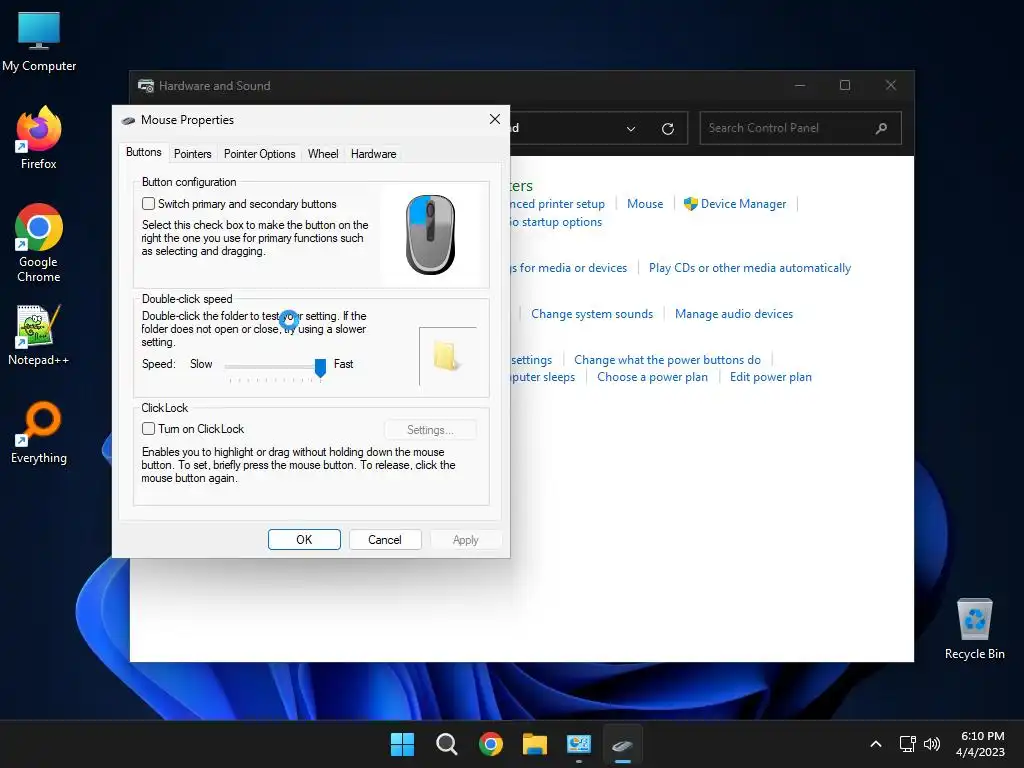This screenshot has width=1024, height=768.
Task: Open the volume tray icon
Action: tap(932, 744)
